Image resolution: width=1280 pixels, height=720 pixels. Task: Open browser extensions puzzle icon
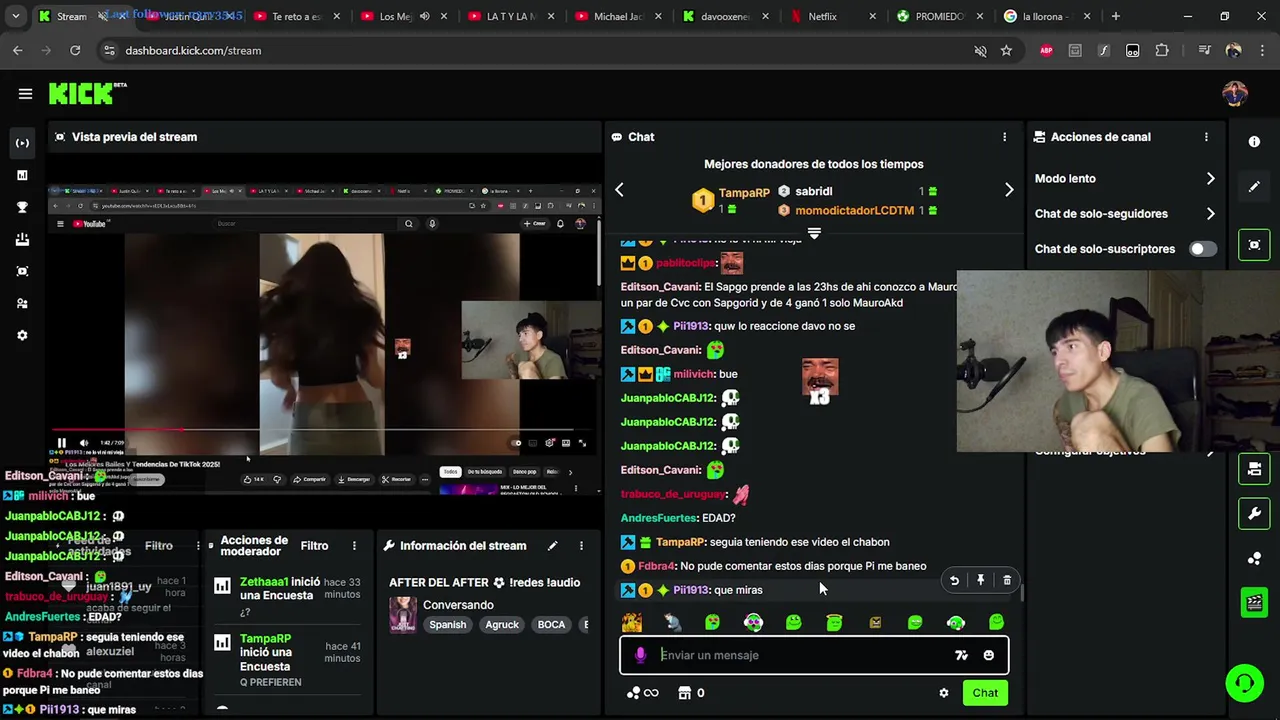click(x=1161, y=51)
